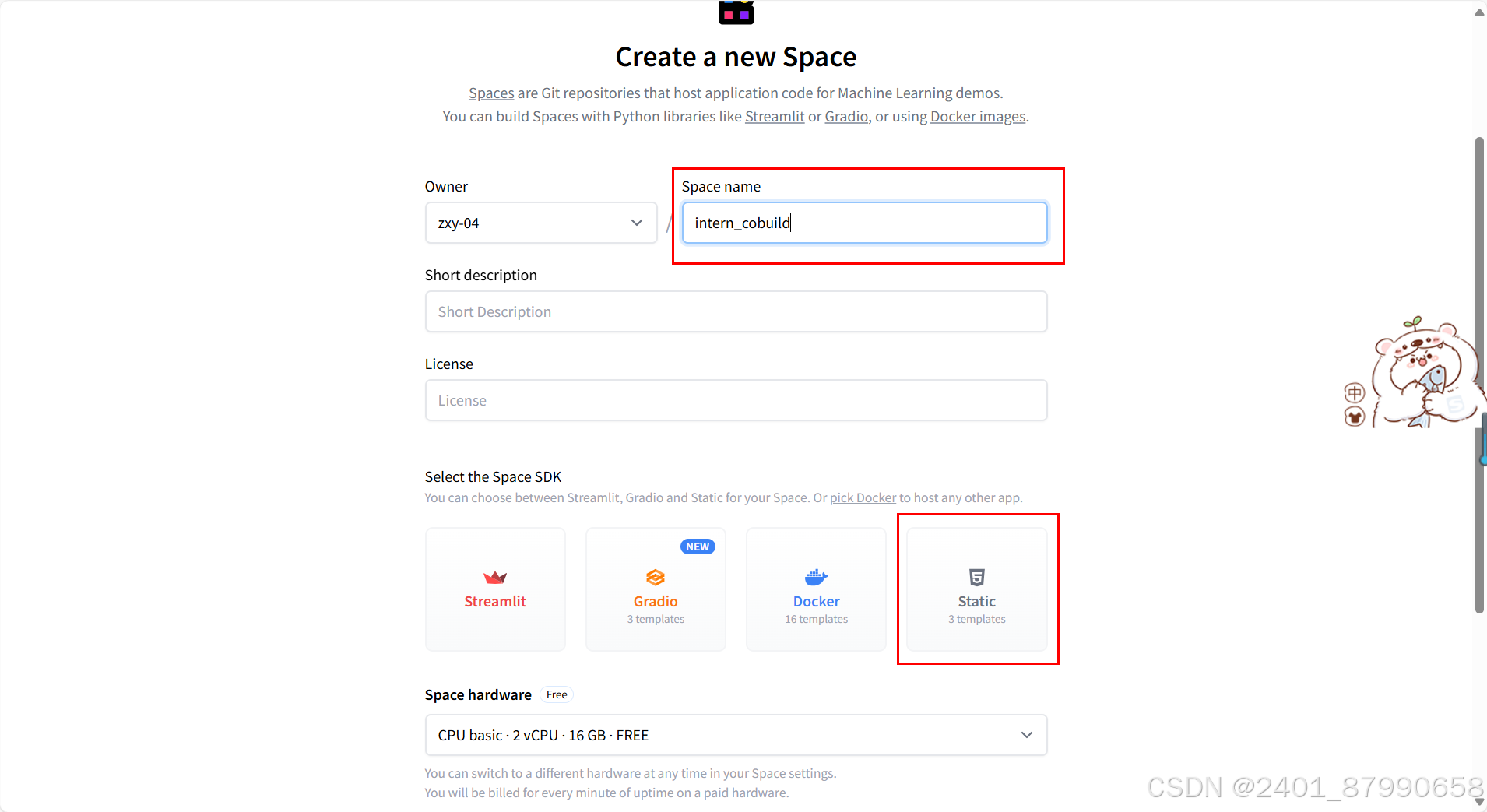The image size is (1487, 812).
Task: Open the Space hardware dropdown
Action: click(x=736, y=735)
